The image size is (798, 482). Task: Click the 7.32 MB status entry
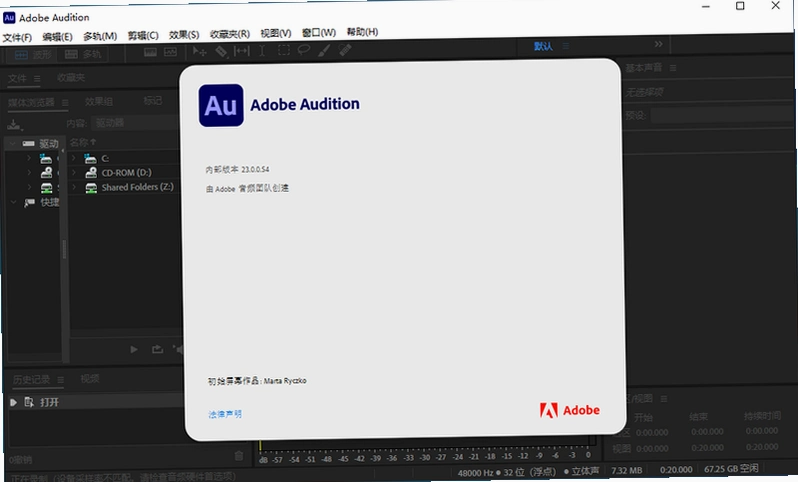click(626, 471)
